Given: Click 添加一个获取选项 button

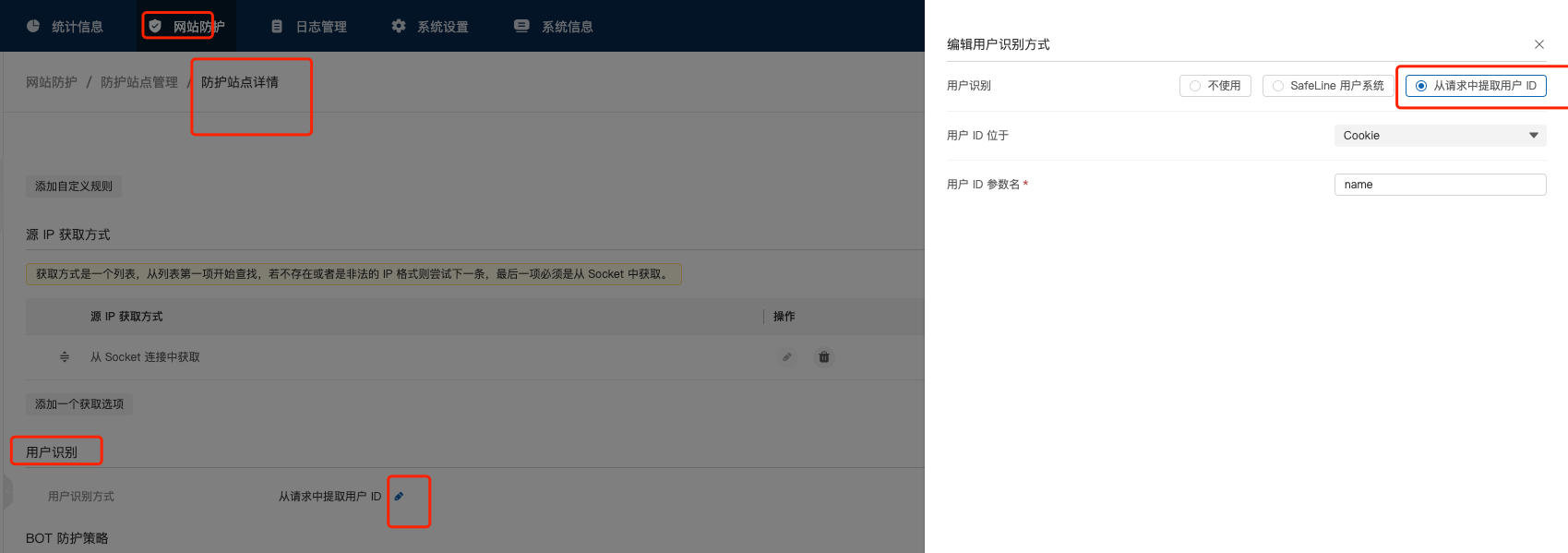Looking at the screenshot, I should click(79, 404).
